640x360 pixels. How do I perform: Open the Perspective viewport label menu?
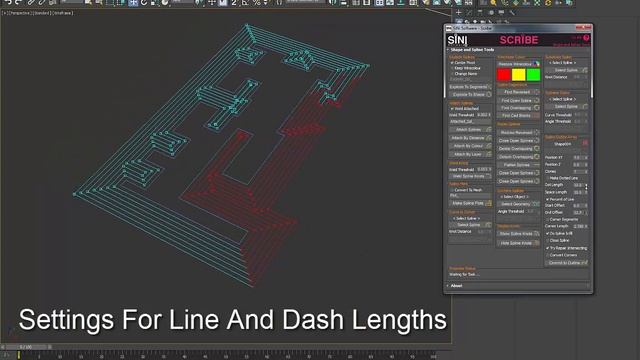[x=19, y=13]
